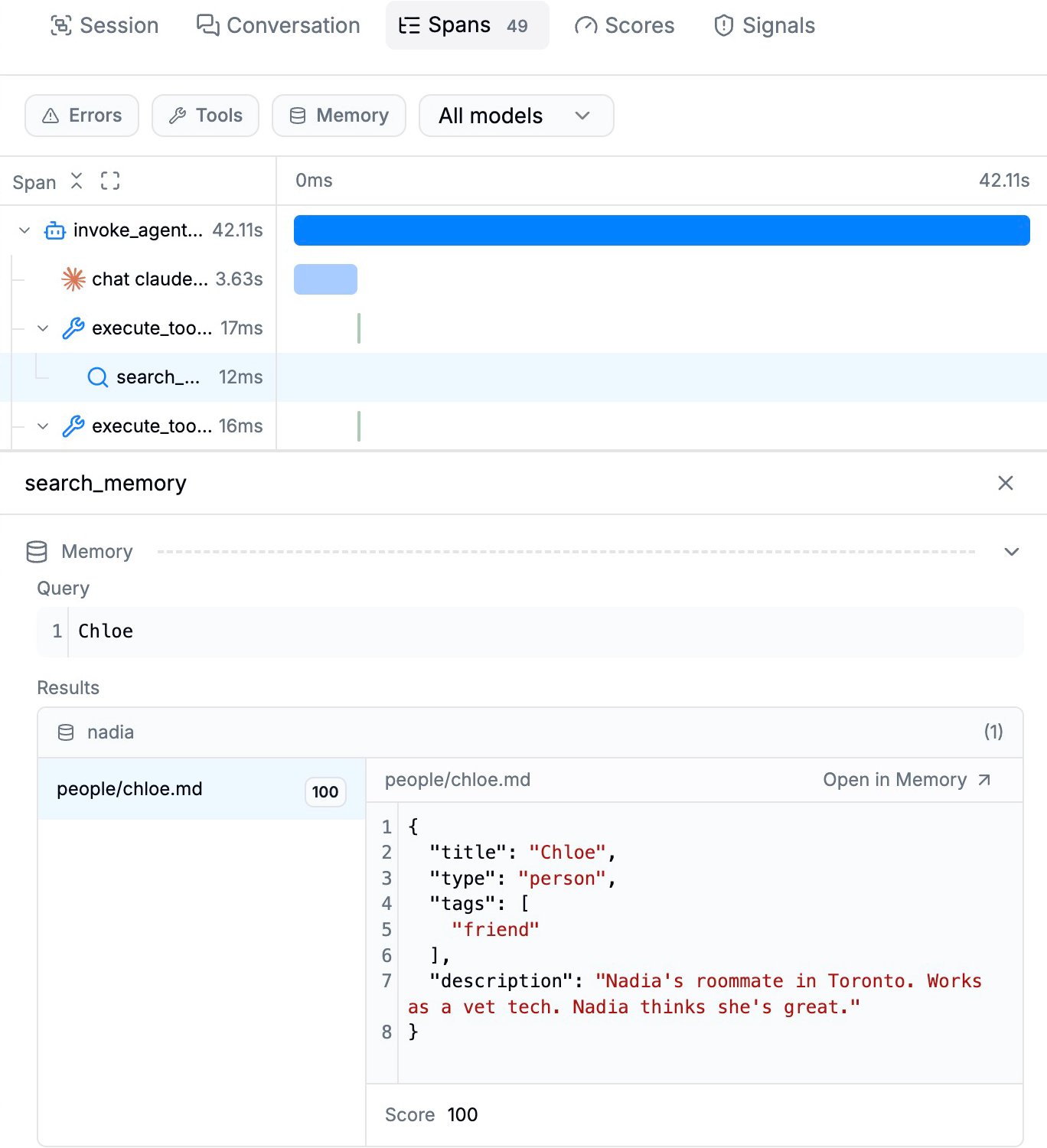Screen dimensions: 1047x1148
Task: Toggle the Errors filter
Action: [x=82, y=116]
